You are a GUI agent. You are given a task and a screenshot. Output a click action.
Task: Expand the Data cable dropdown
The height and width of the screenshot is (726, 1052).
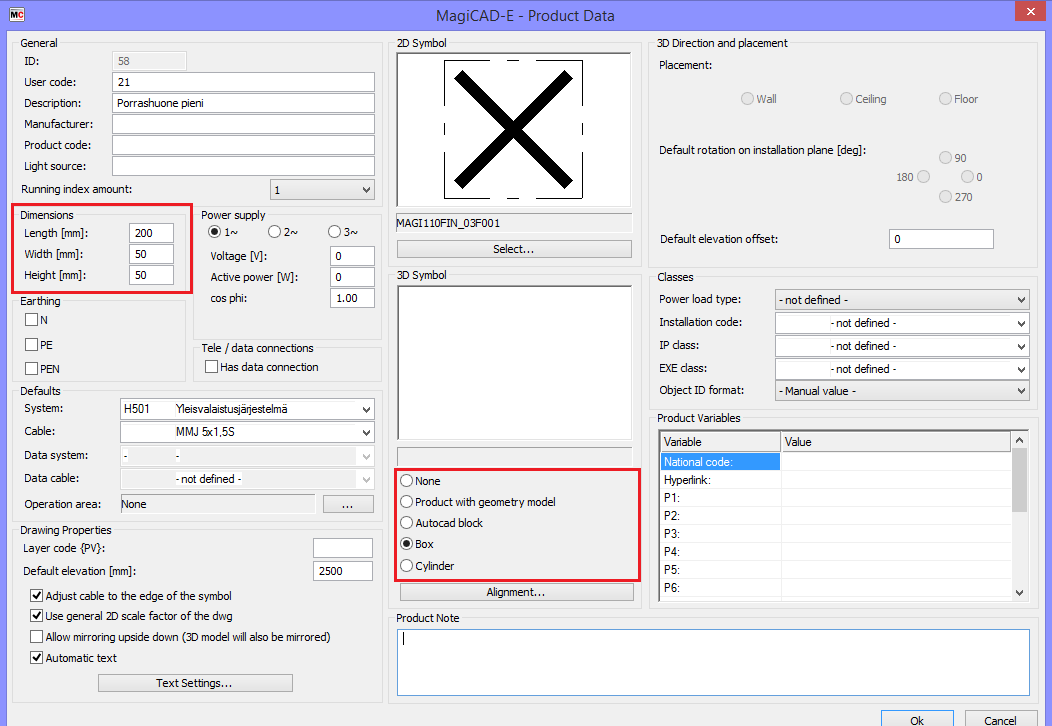pyautogui.click(x=247, y=478)
